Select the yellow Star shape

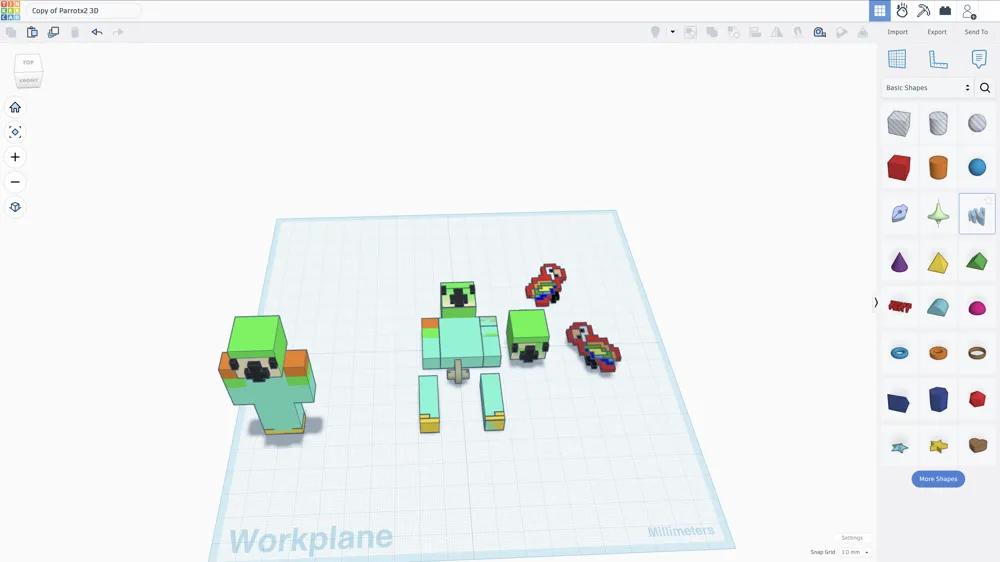pyautogui.click(x=938, y=445)
